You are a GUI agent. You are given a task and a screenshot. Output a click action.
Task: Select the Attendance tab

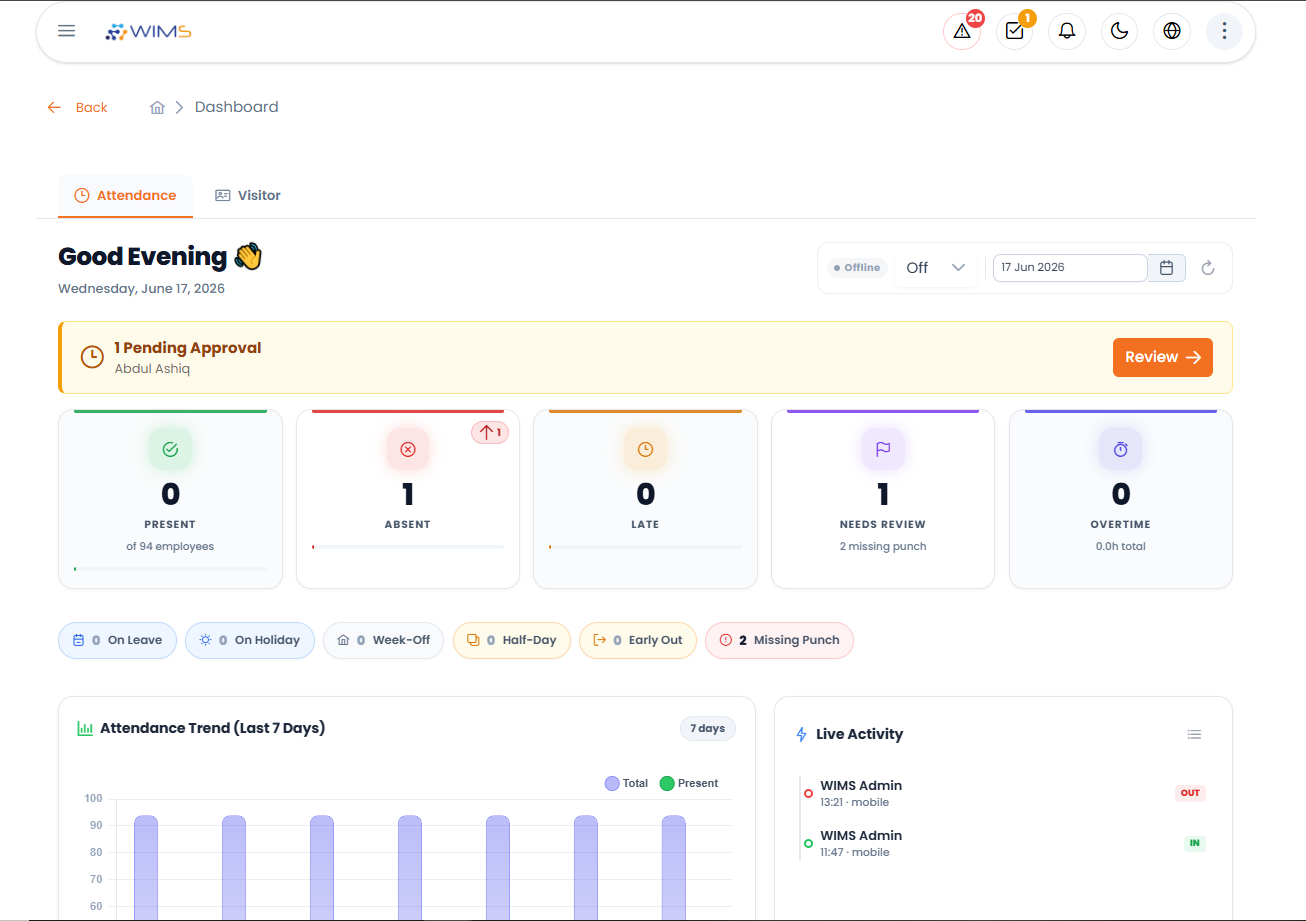pyautogui.click(x=126, y=195)
